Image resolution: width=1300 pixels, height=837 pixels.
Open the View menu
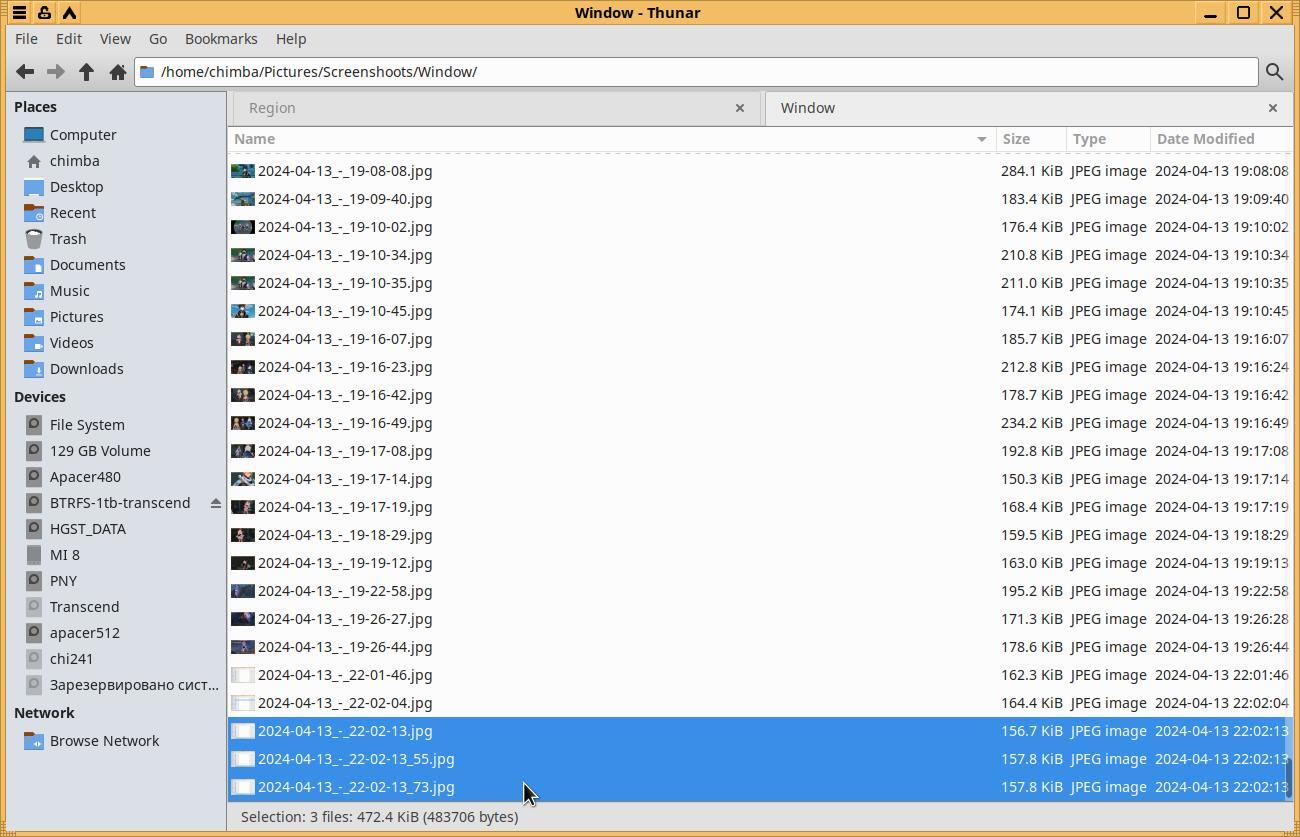[x=115, y=39]
